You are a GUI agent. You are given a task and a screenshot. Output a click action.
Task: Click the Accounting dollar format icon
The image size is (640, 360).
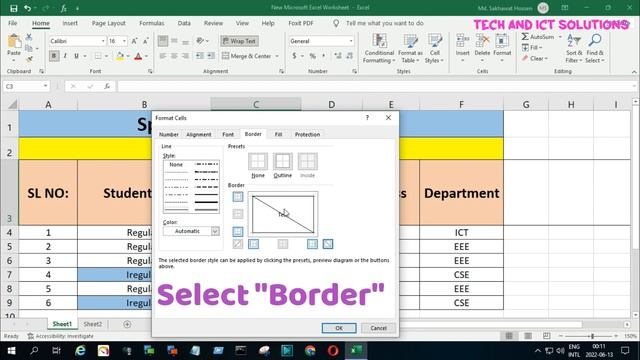pos(294,56)
